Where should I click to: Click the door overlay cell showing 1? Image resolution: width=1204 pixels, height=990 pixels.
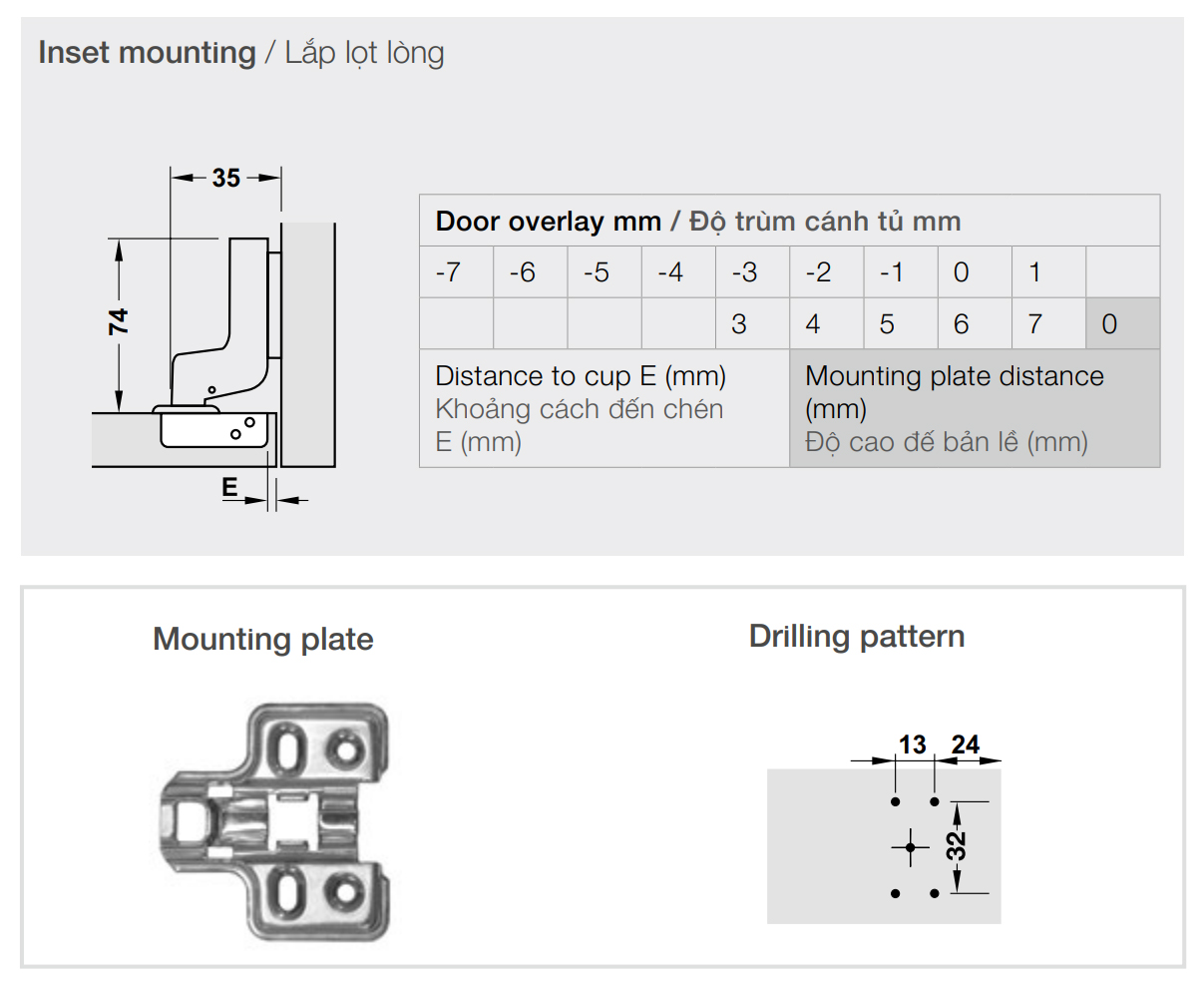coord(1037,272)
